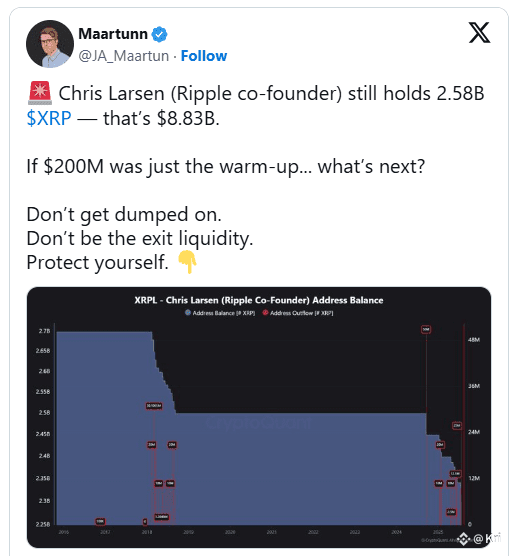
Task: Click the top 50M outflow marker on chart
Action: coord(426,329)
